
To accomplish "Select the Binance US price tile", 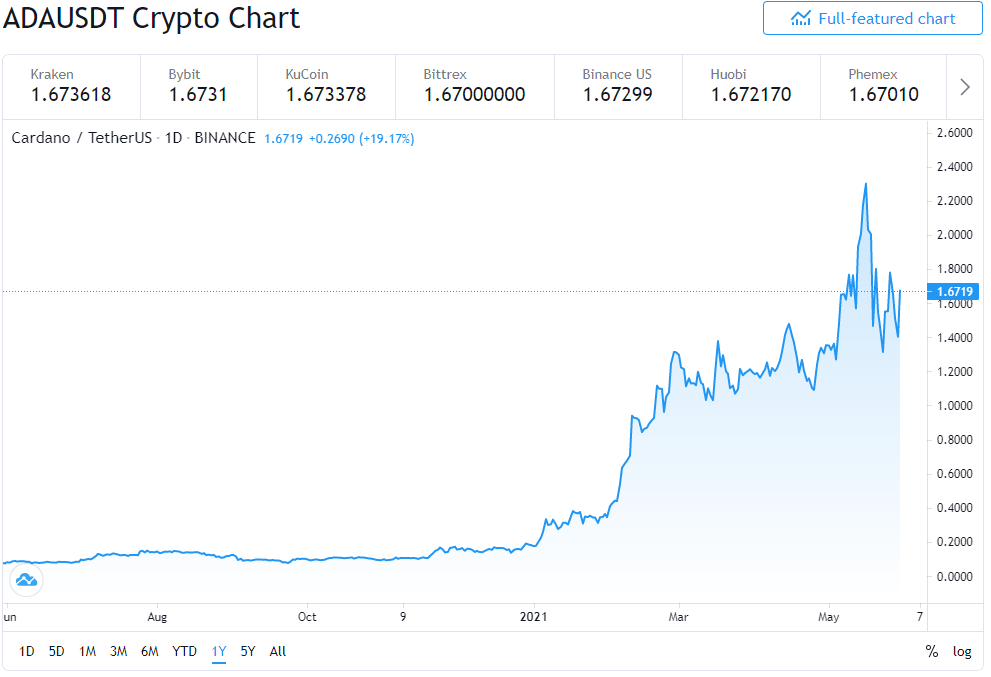I will (x=617, y=87).
